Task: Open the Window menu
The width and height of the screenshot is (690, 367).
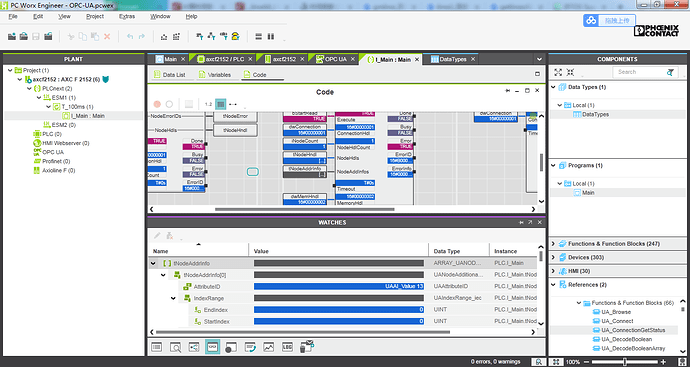Action: 160,16
